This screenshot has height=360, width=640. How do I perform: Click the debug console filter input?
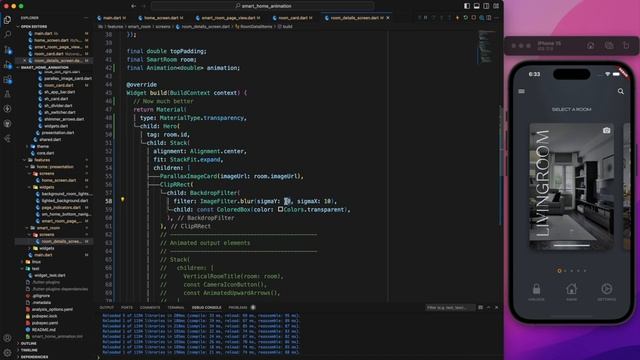click(450, 307)
